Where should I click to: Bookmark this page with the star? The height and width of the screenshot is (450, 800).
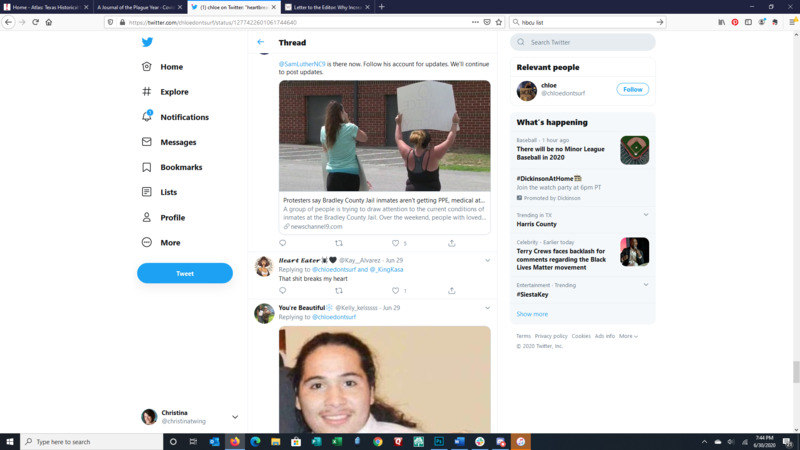pos(499,21)
